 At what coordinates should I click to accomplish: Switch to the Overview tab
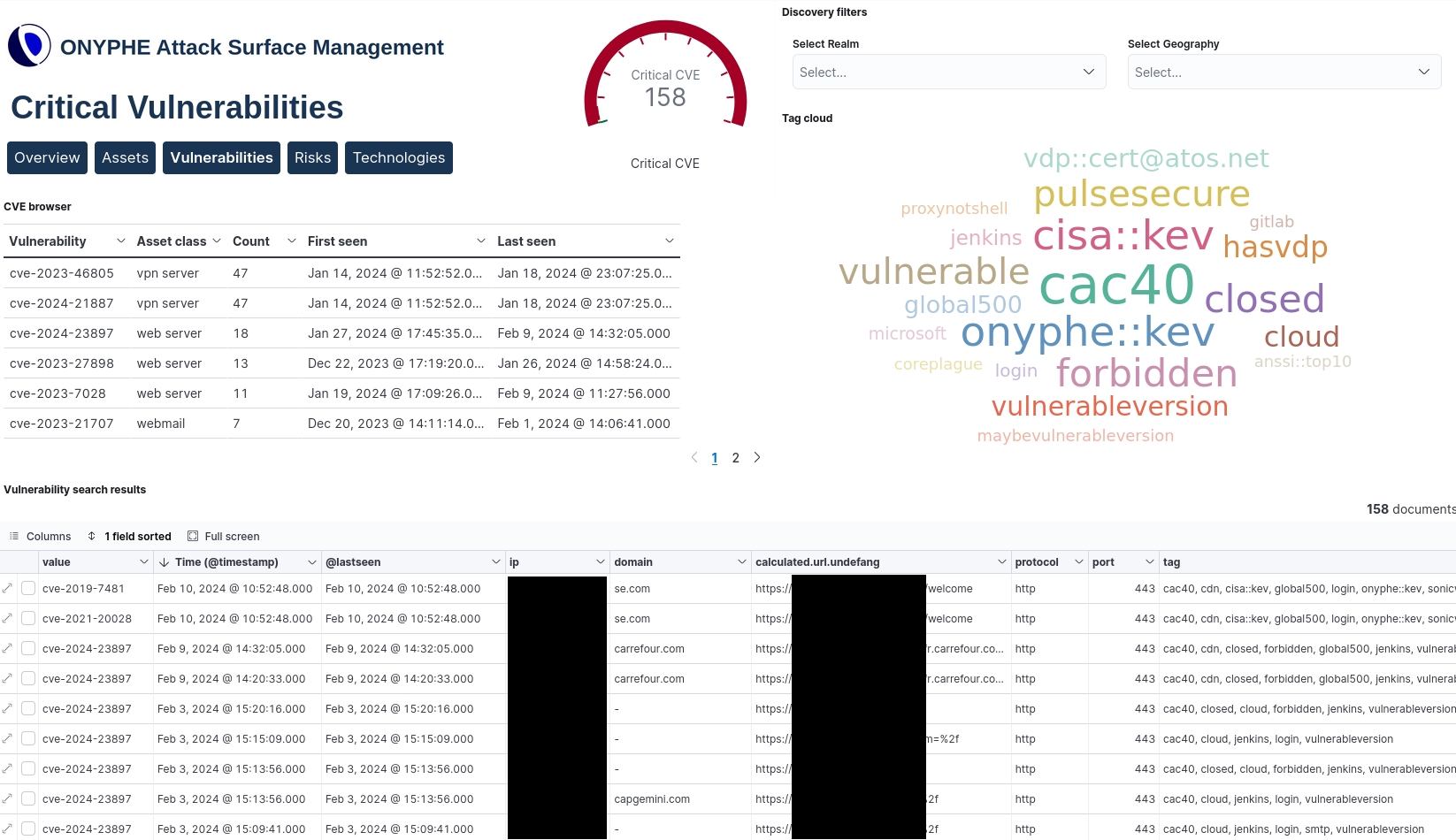coord(47,157)
